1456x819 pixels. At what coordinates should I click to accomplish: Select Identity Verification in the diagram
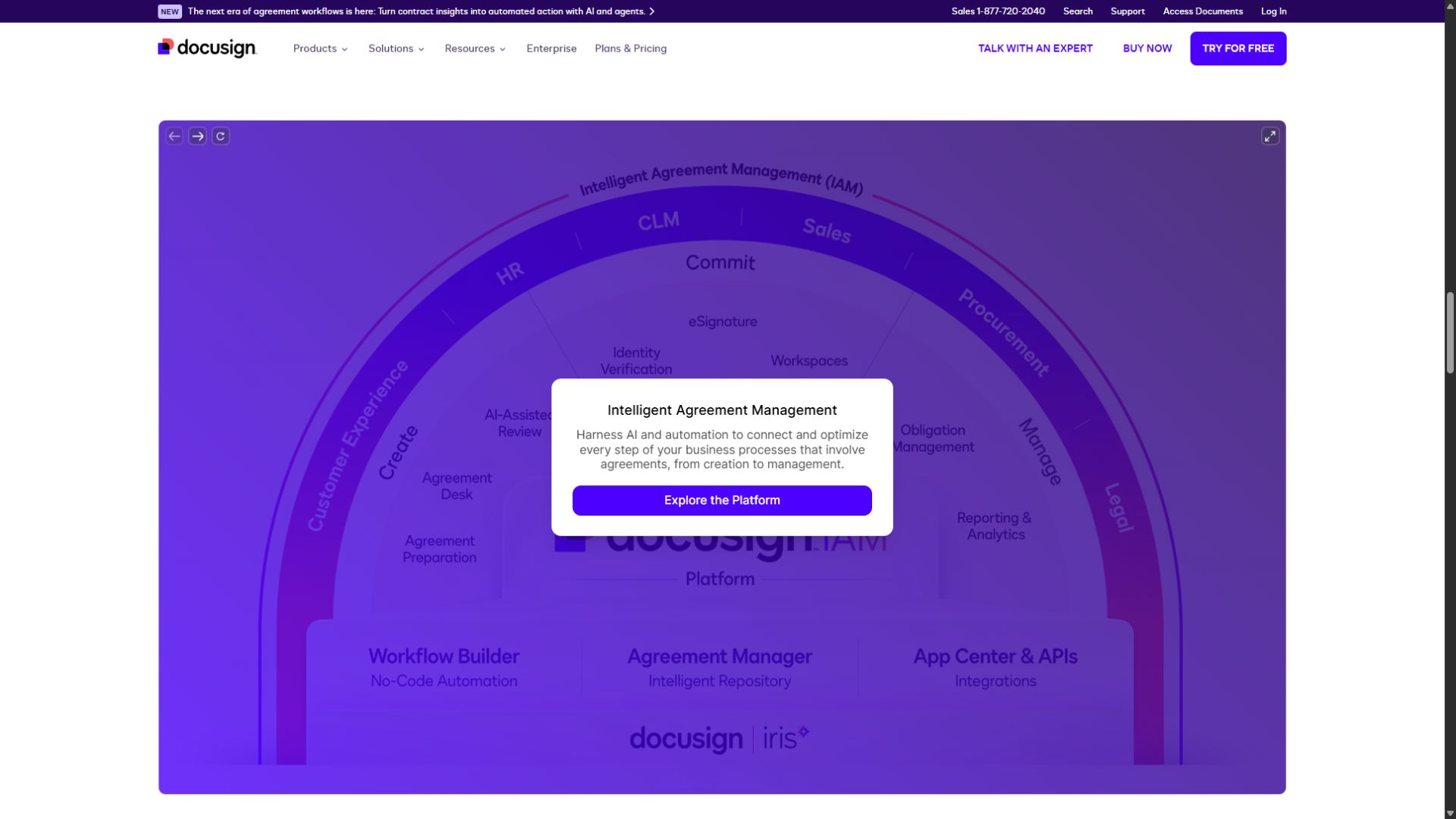click(636, 361)
